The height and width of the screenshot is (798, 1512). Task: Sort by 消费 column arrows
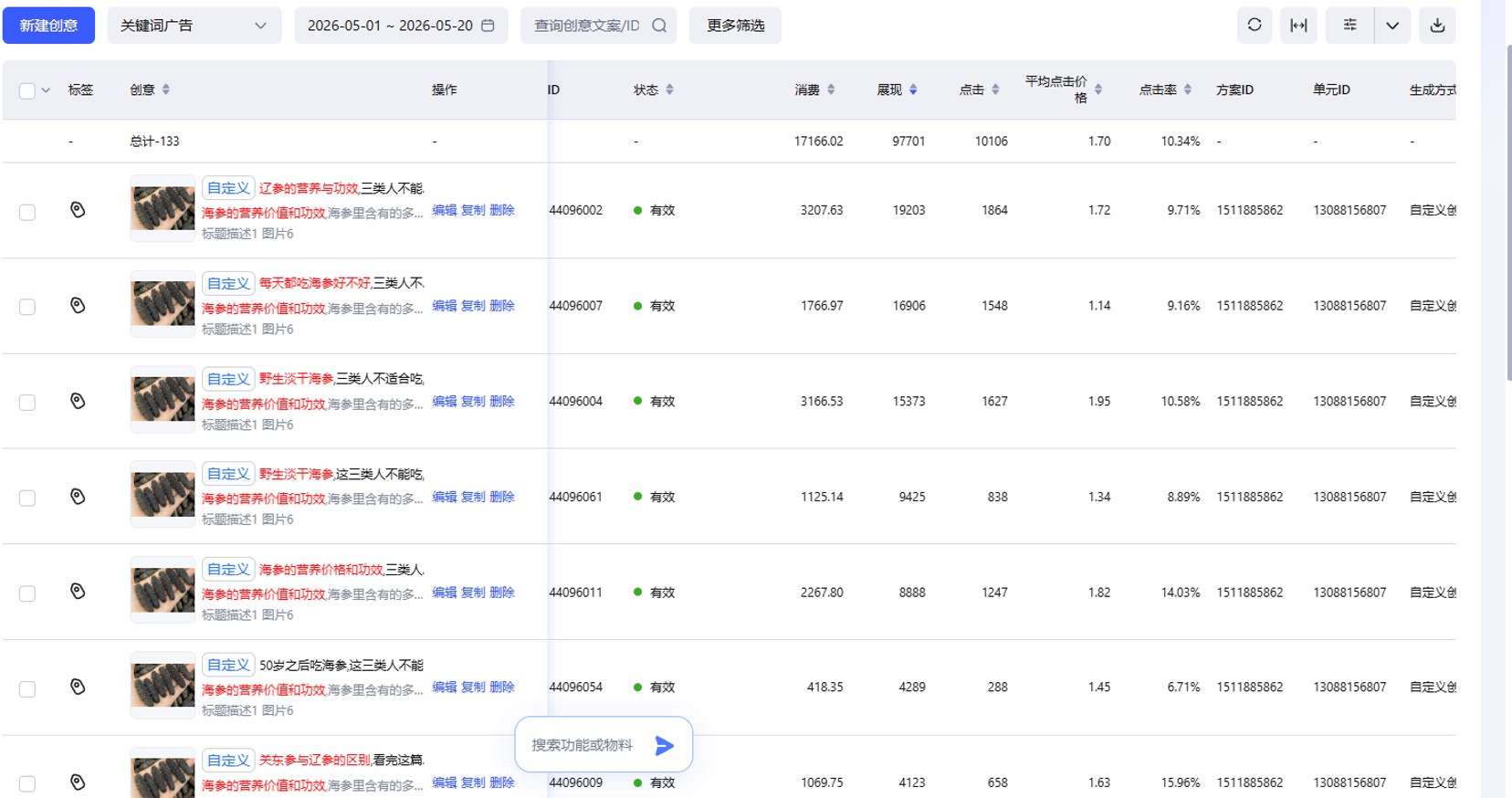[x=831, y=89]
